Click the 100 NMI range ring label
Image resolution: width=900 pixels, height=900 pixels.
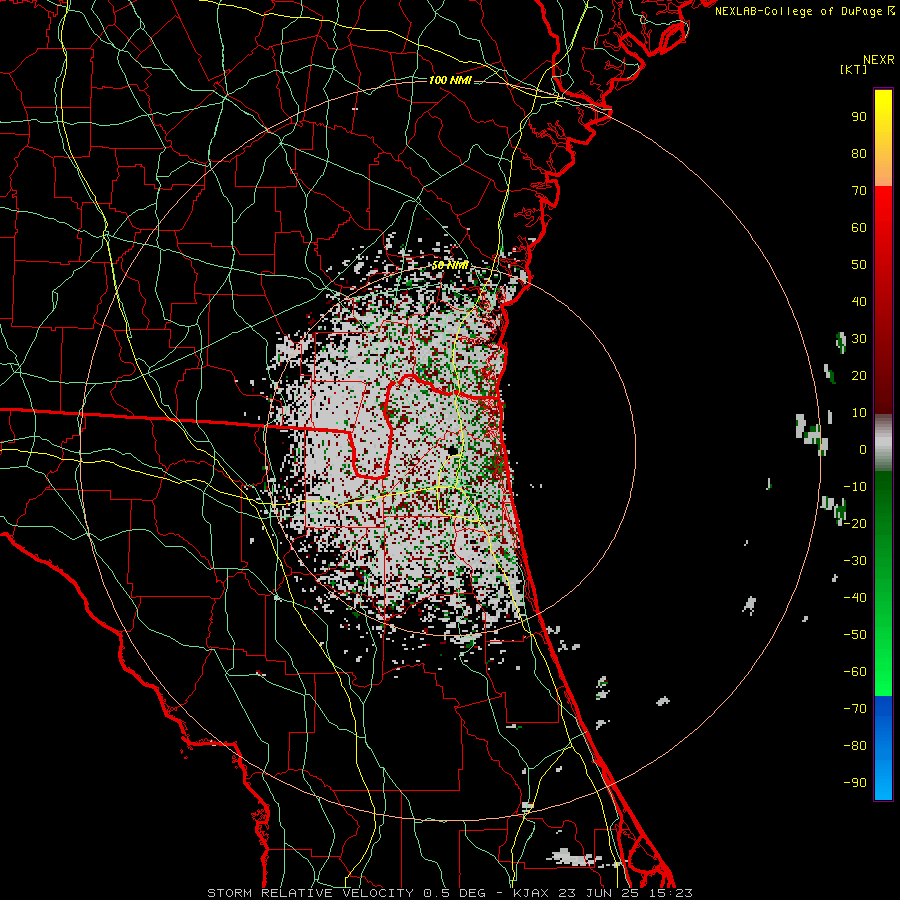tap(450, 80)
